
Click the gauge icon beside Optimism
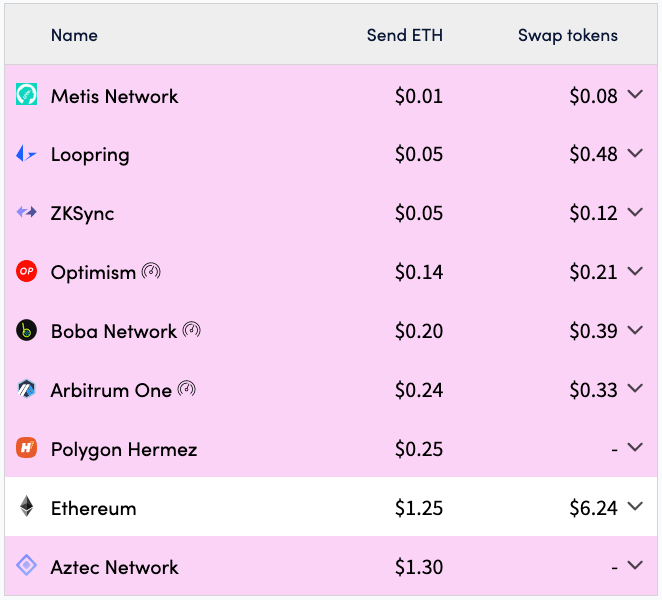pyautogui.click(x=151, y=271)
